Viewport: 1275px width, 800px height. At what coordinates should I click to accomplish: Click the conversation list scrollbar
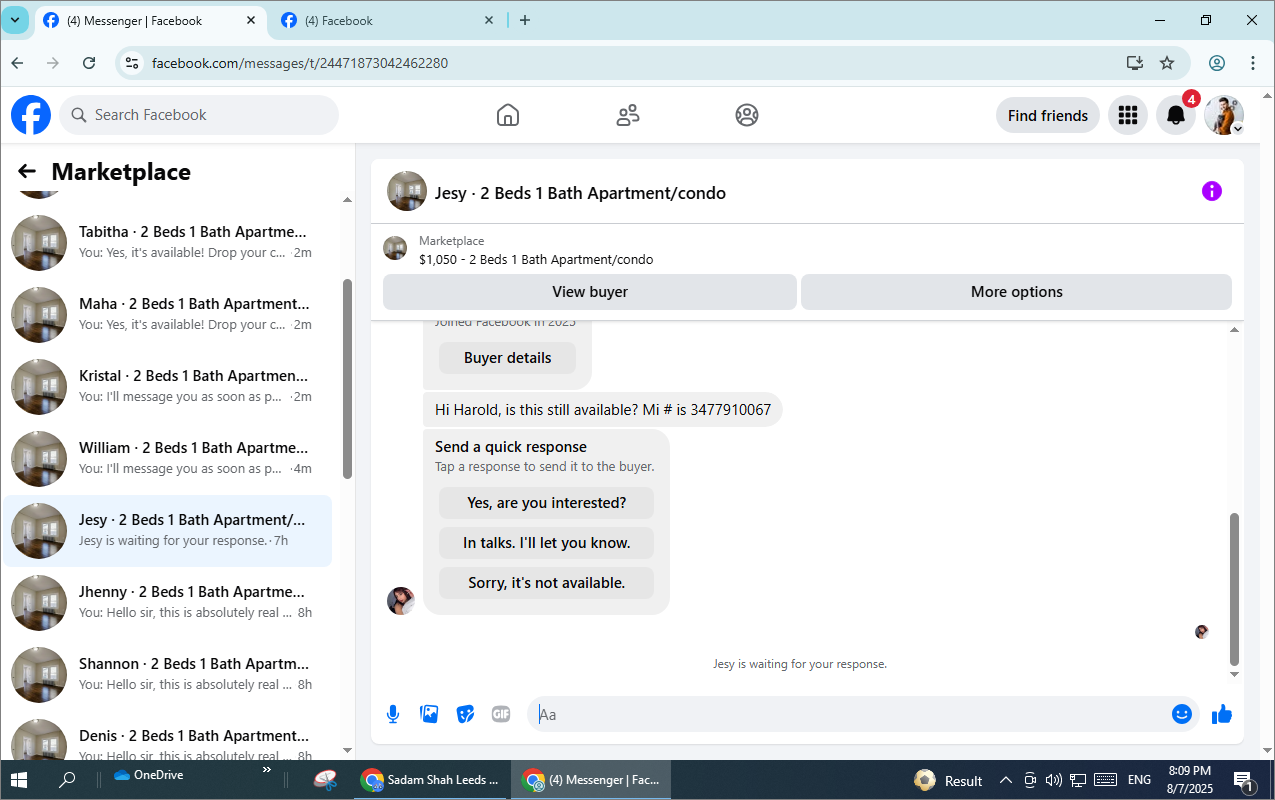[x=347, y=378]
